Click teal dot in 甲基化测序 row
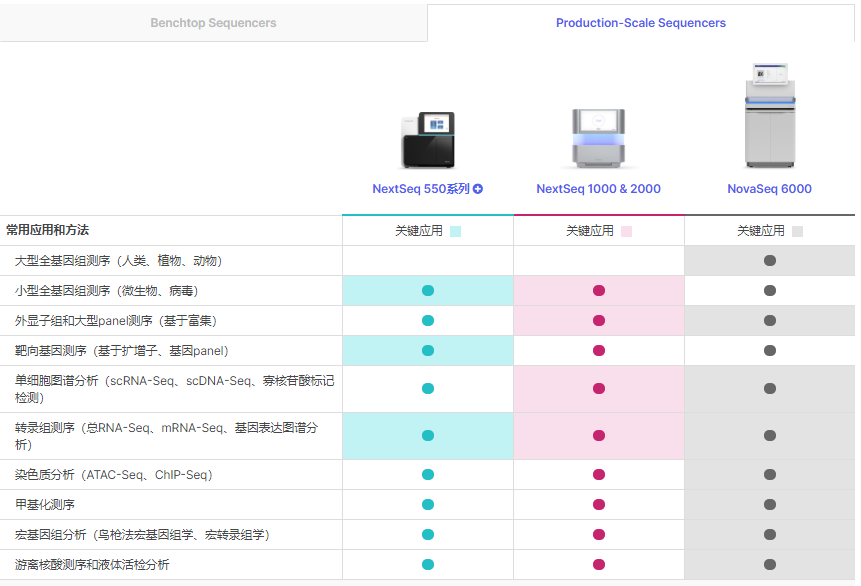Viewport: 861px width, 586px height. [428, 505]
